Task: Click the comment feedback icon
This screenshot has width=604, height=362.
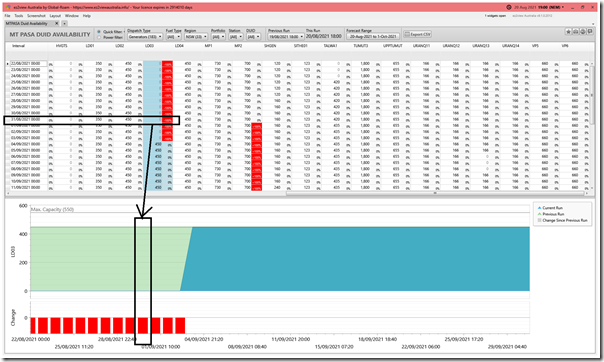Action: (590, 32)
